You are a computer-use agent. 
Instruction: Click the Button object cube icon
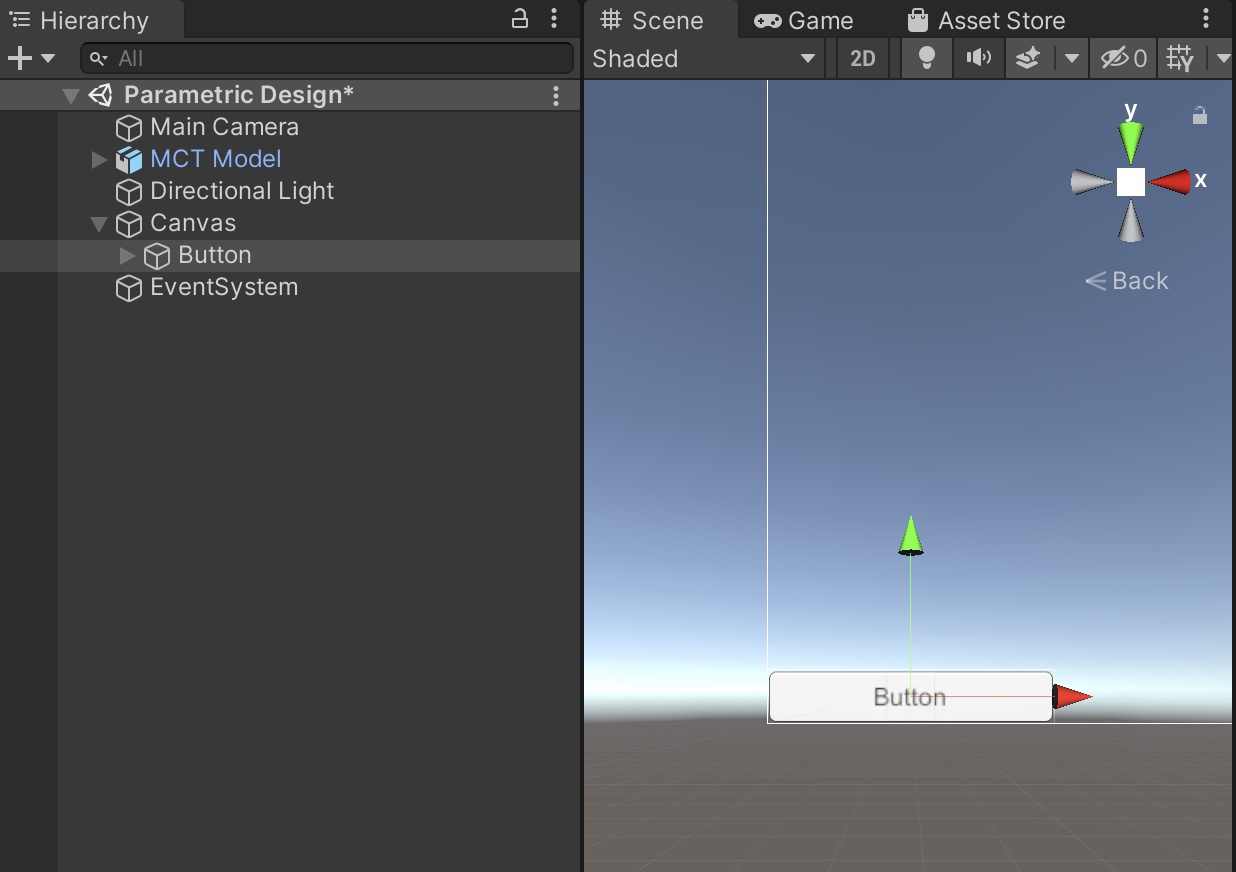point(157,256)
